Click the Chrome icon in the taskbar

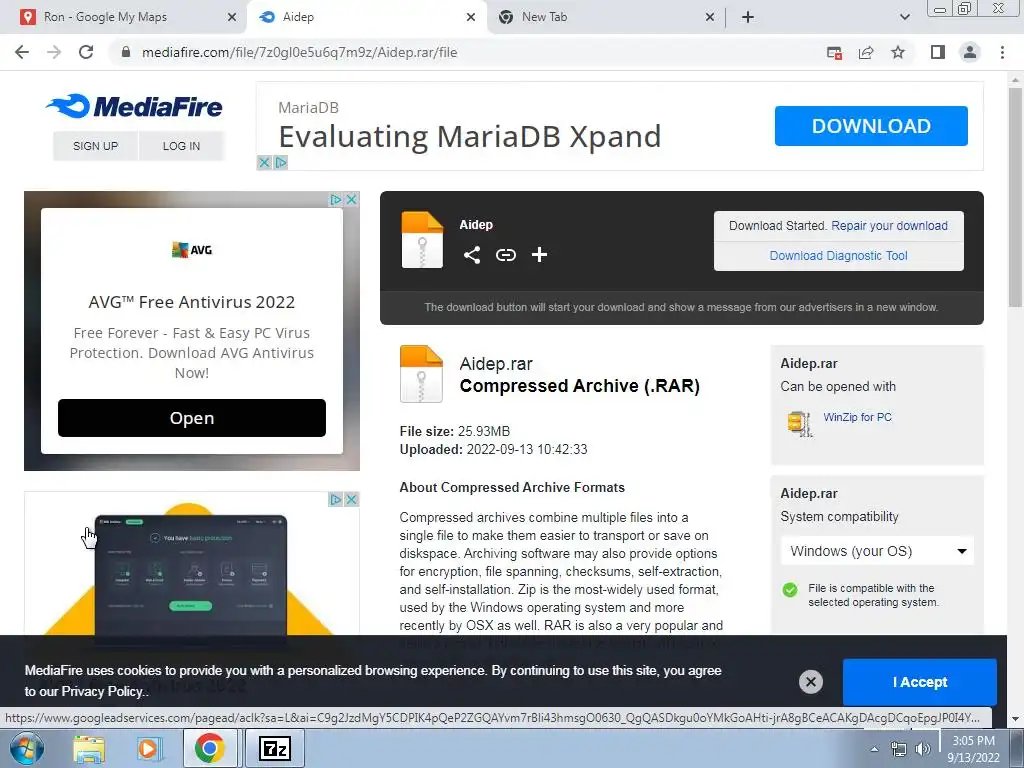209,749
